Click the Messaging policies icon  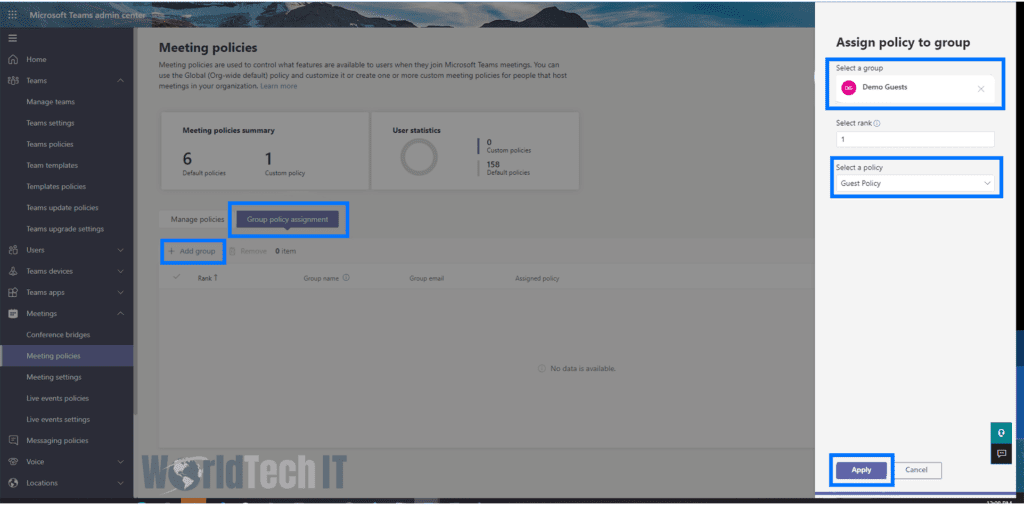12,440
